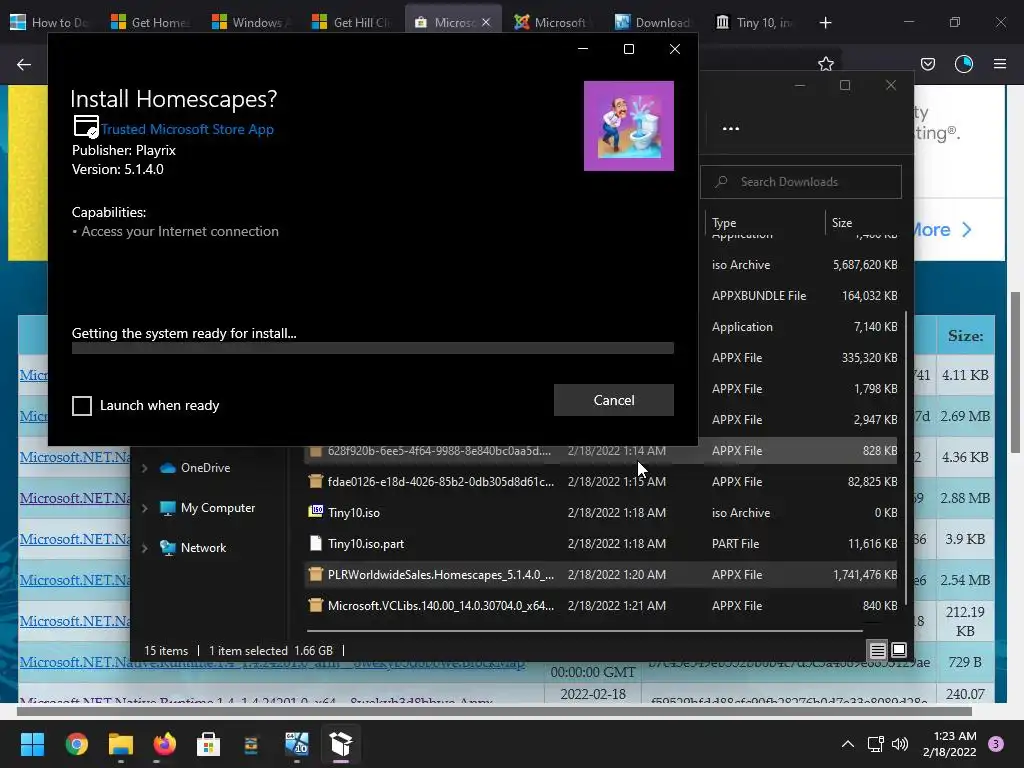Click the Search Downloads field
1024x768 pixels.
(x=801, y=182)
